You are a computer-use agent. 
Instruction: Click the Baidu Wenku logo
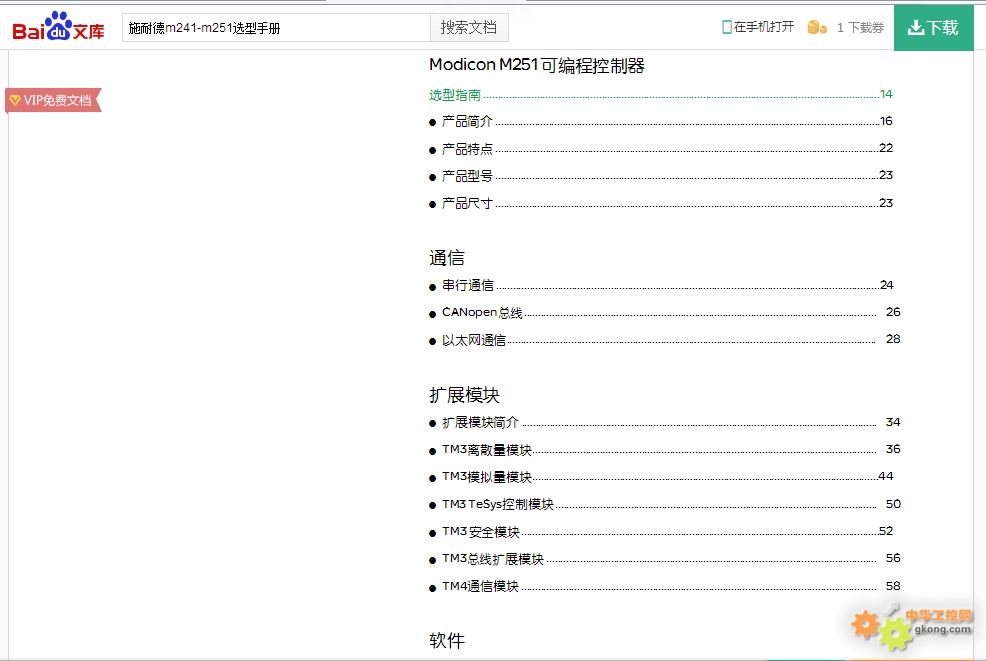pyautogui.click(x=59, y=27)
